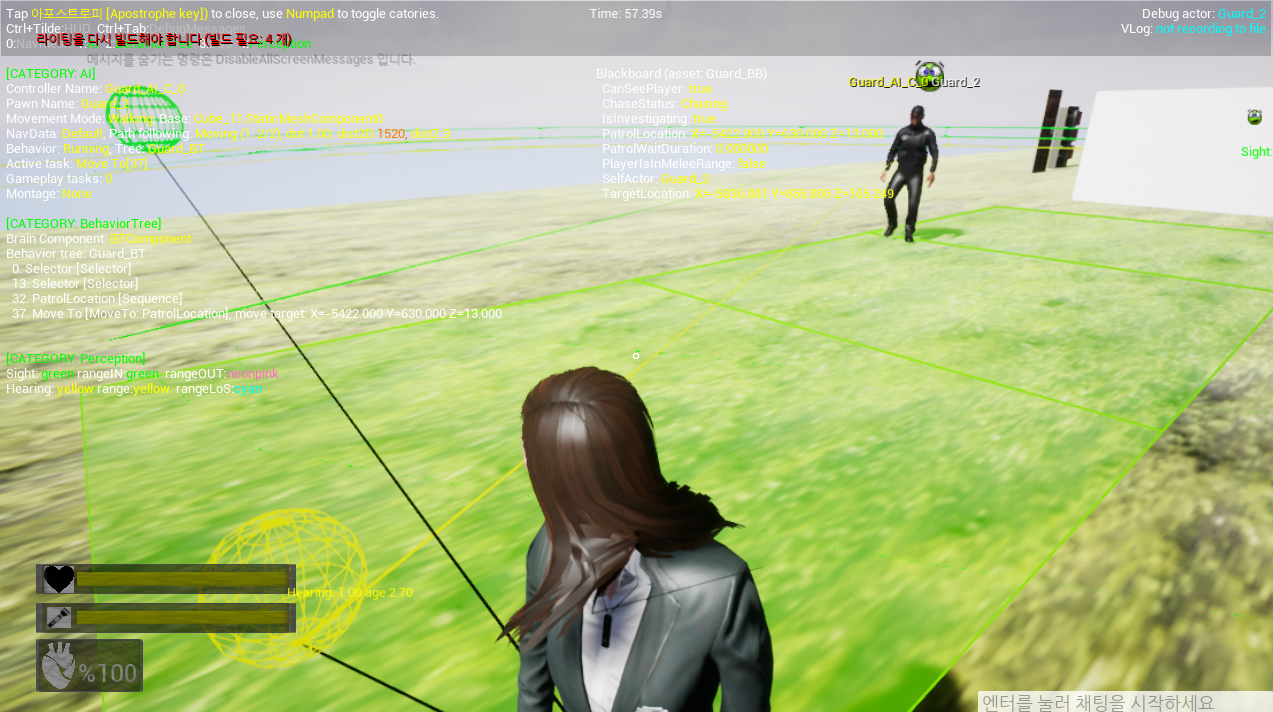This screenshot has height=712, width=1273.
Task: Click the Tap Apostrophe key instruction line
Action: click(222, 14)
